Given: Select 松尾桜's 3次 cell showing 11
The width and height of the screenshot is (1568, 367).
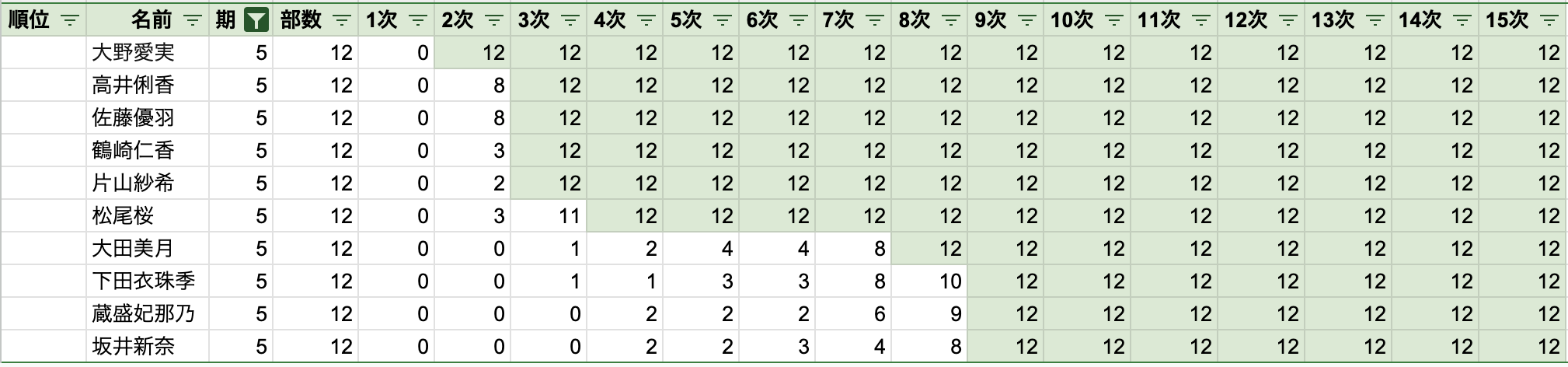Looking at the screenshot, I should (x=549, y=216).
